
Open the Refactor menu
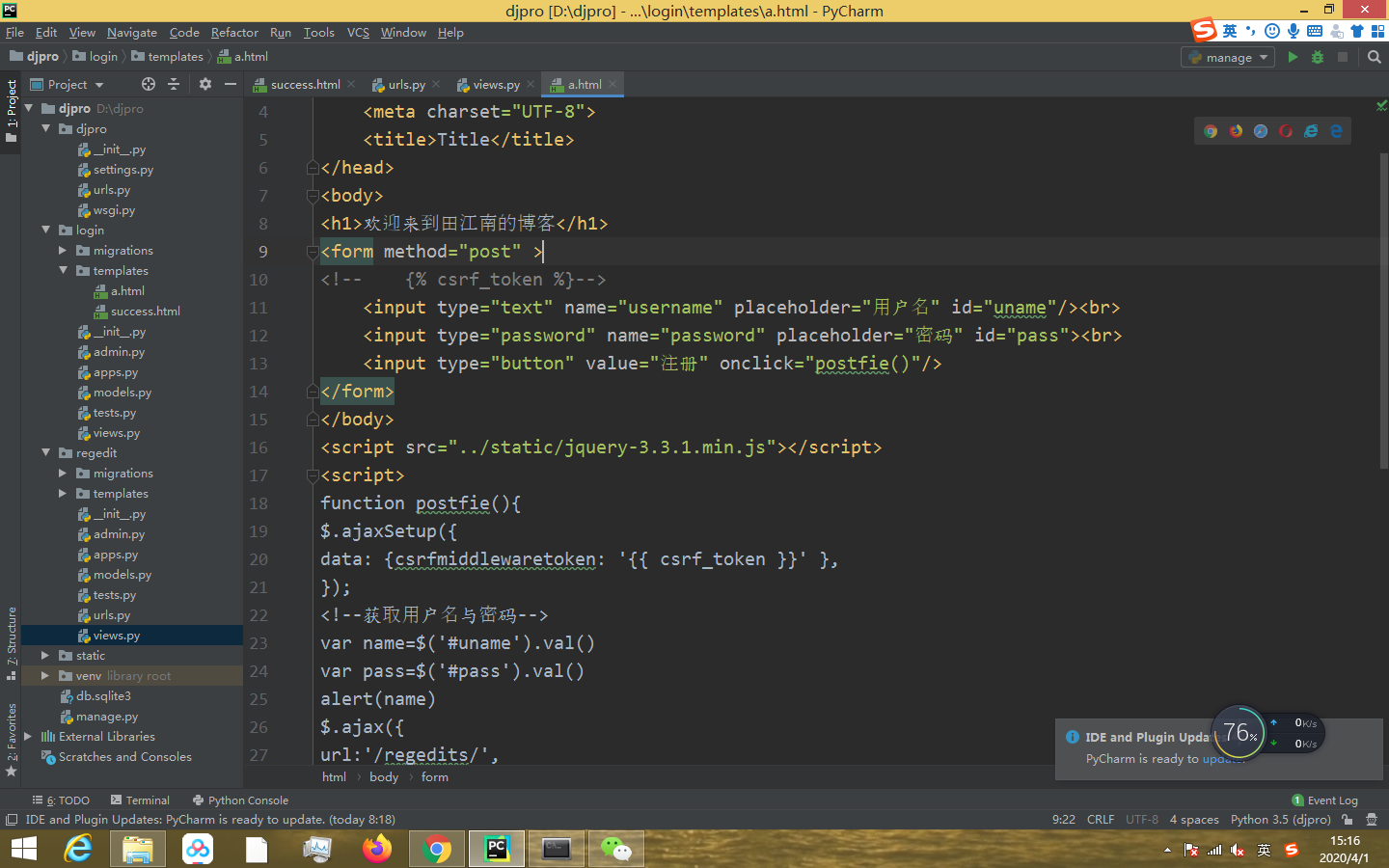233,32
